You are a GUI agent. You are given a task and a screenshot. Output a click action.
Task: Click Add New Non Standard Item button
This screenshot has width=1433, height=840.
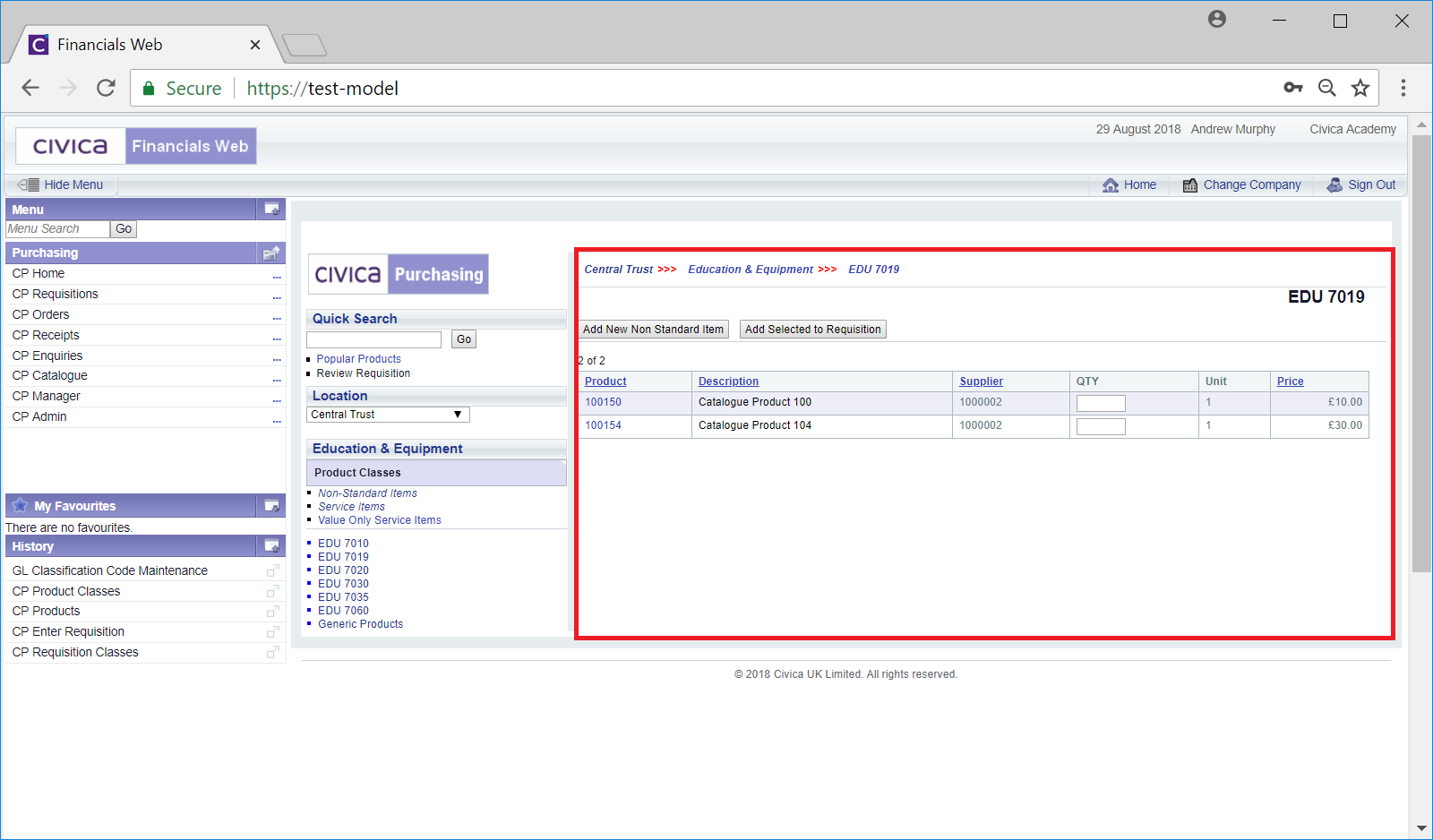pos(653,330)
